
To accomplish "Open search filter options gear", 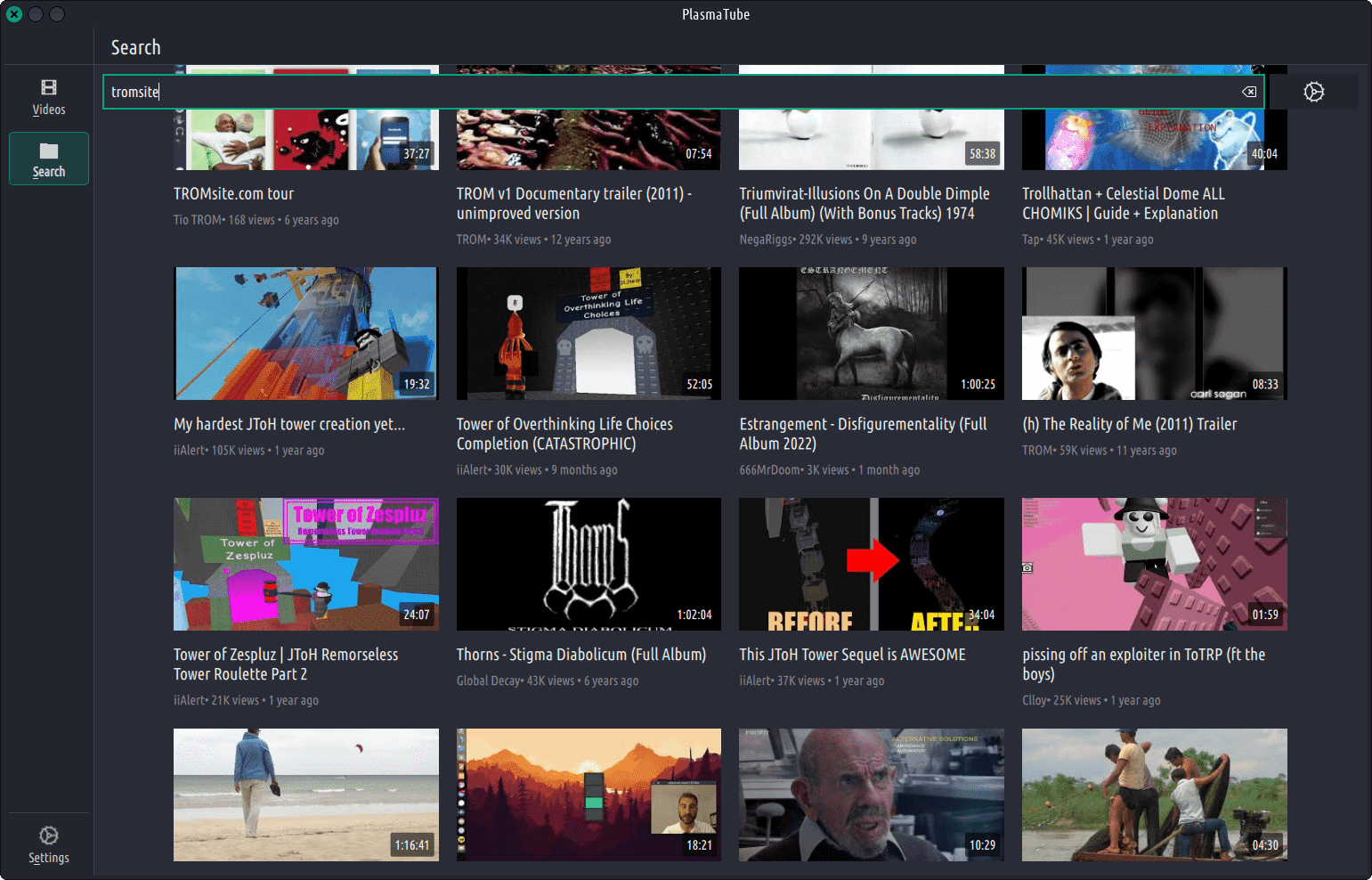I will click(1313, 92).
